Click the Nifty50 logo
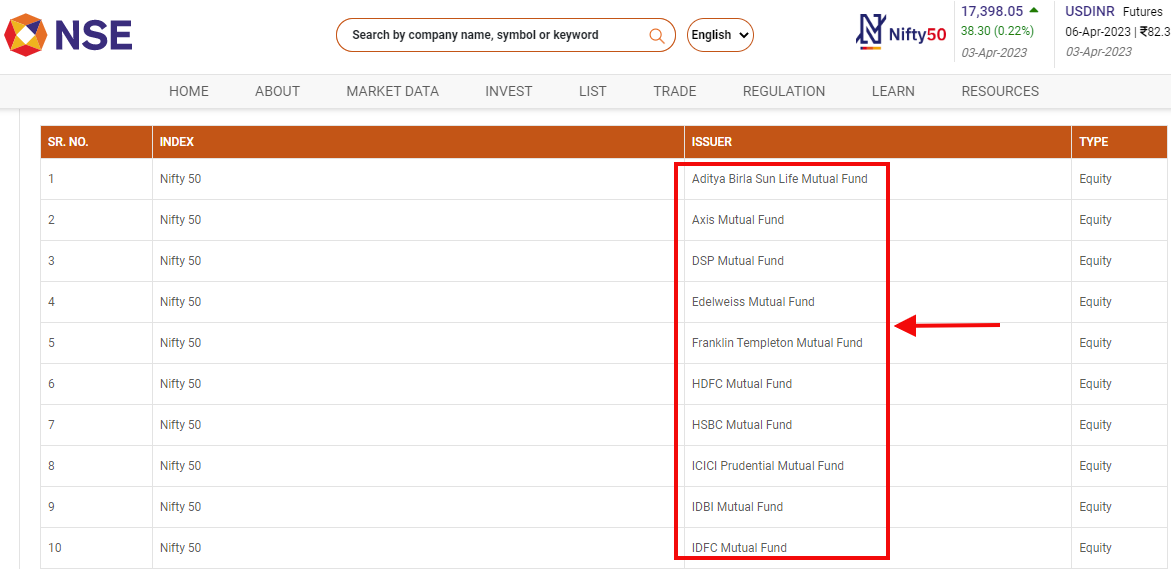The width and height of the screenshot is (1171, 569). click(901, 33)
